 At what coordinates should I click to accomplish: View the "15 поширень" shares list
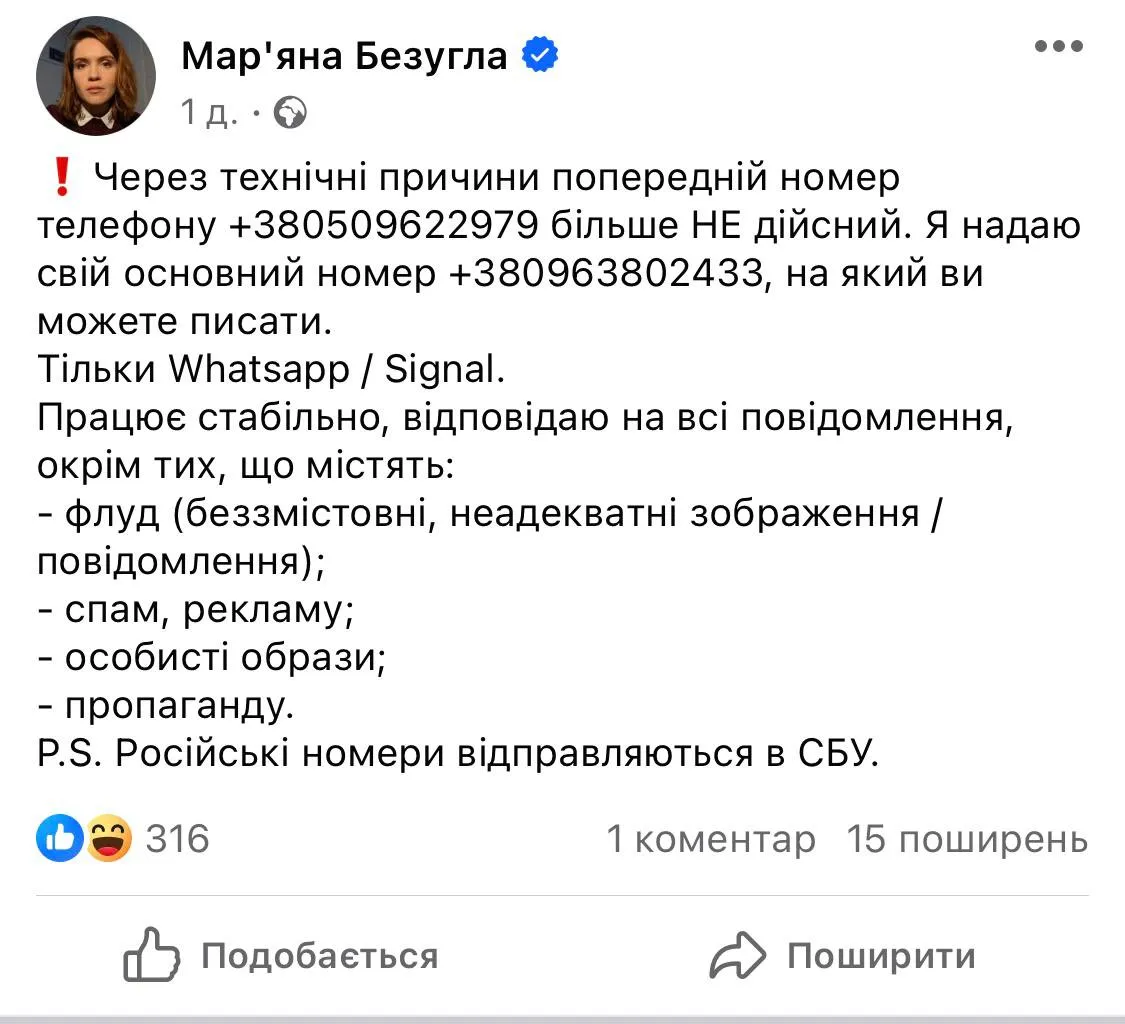click(967, 840)
